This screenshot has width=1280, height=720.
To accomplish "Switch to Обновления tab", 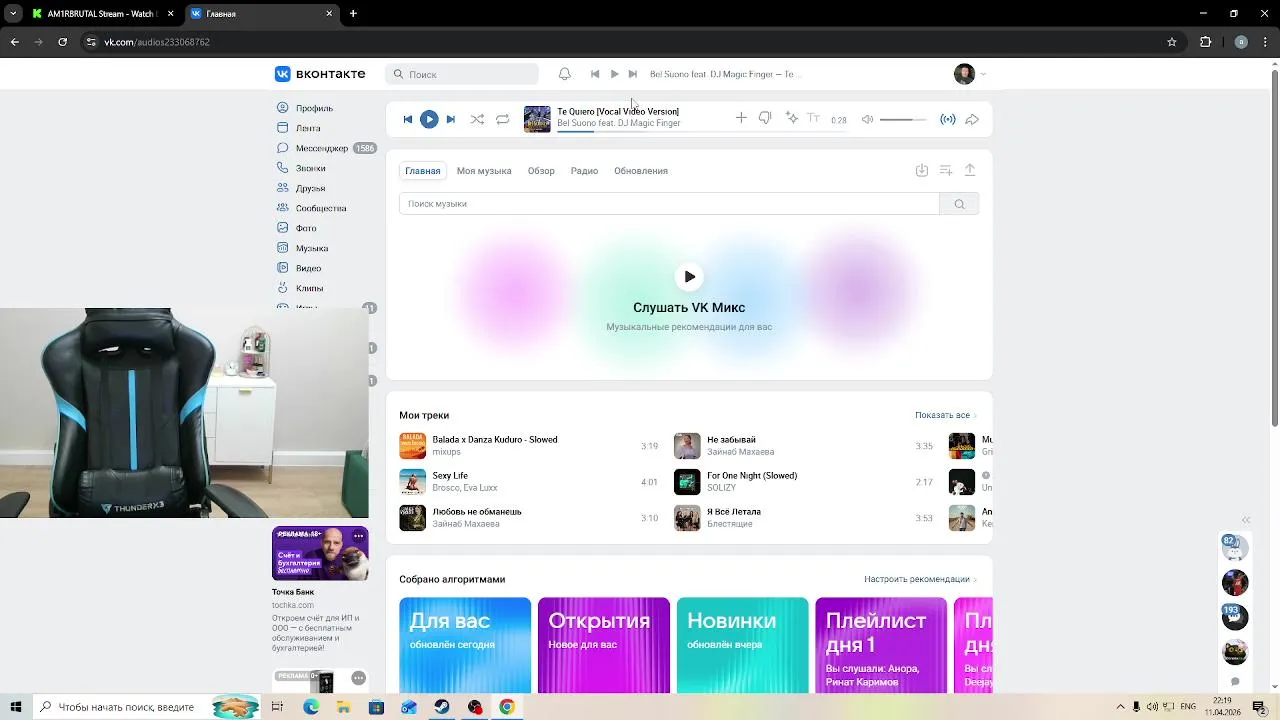I will coord(641,171).
